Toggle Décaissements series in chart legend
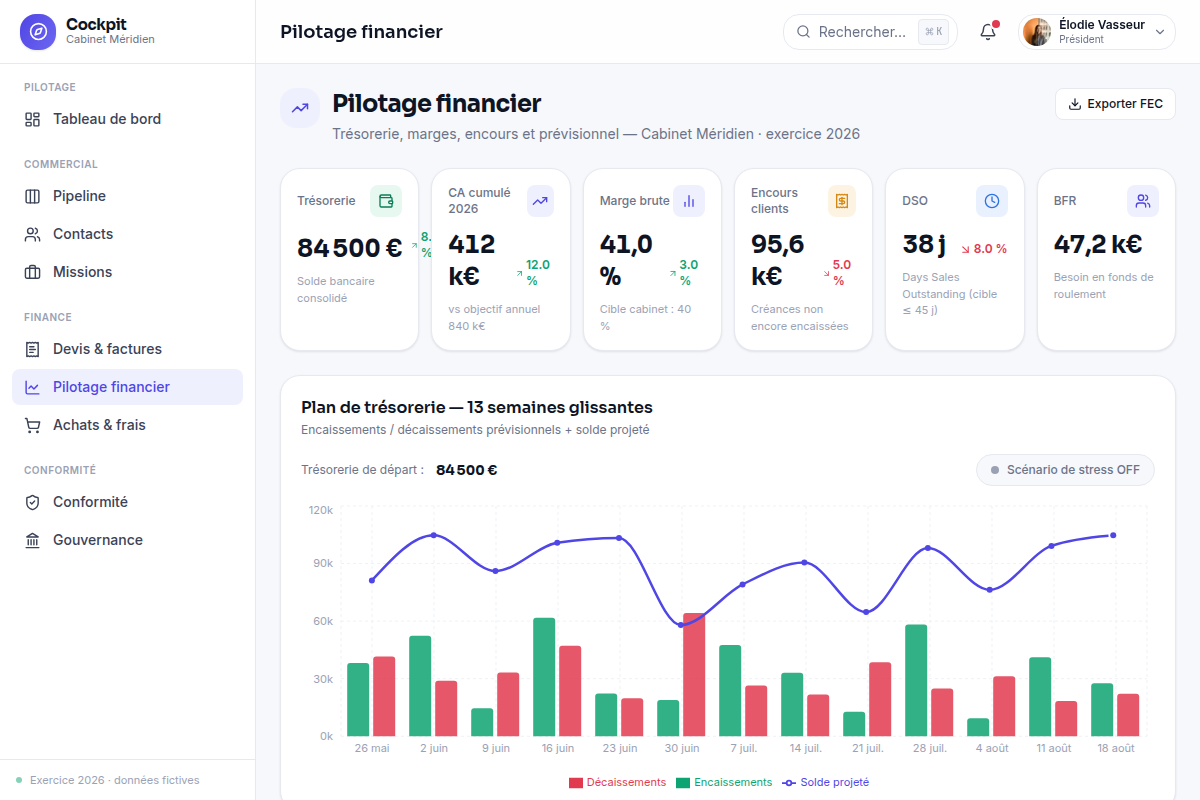 (617, 782)
